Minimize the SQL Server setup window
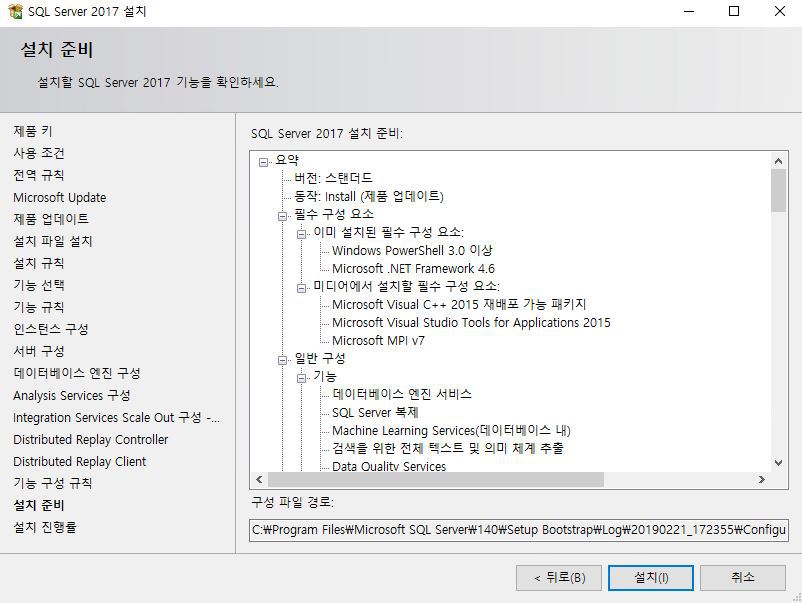The height and width of the screenshot is (603, 802). coord(689,11)
